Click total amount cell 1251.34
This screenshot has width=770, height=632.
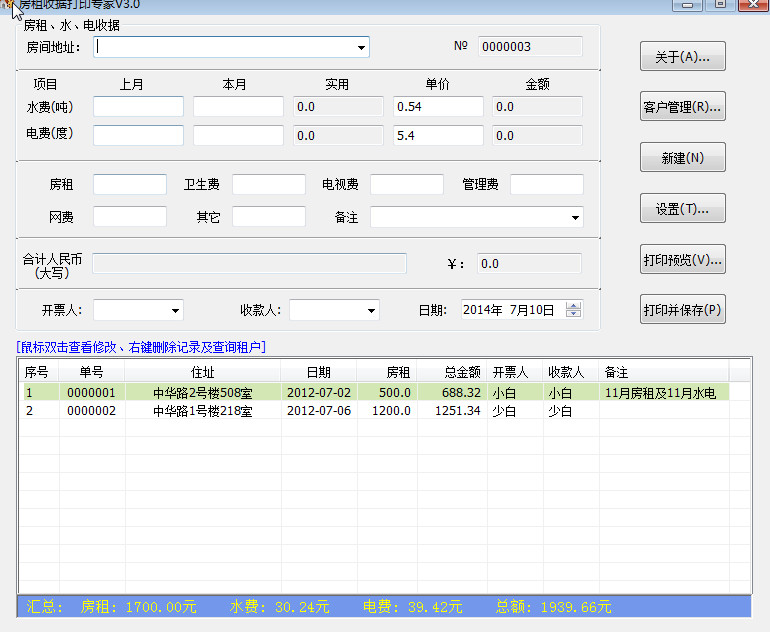[x=457, y=411]
